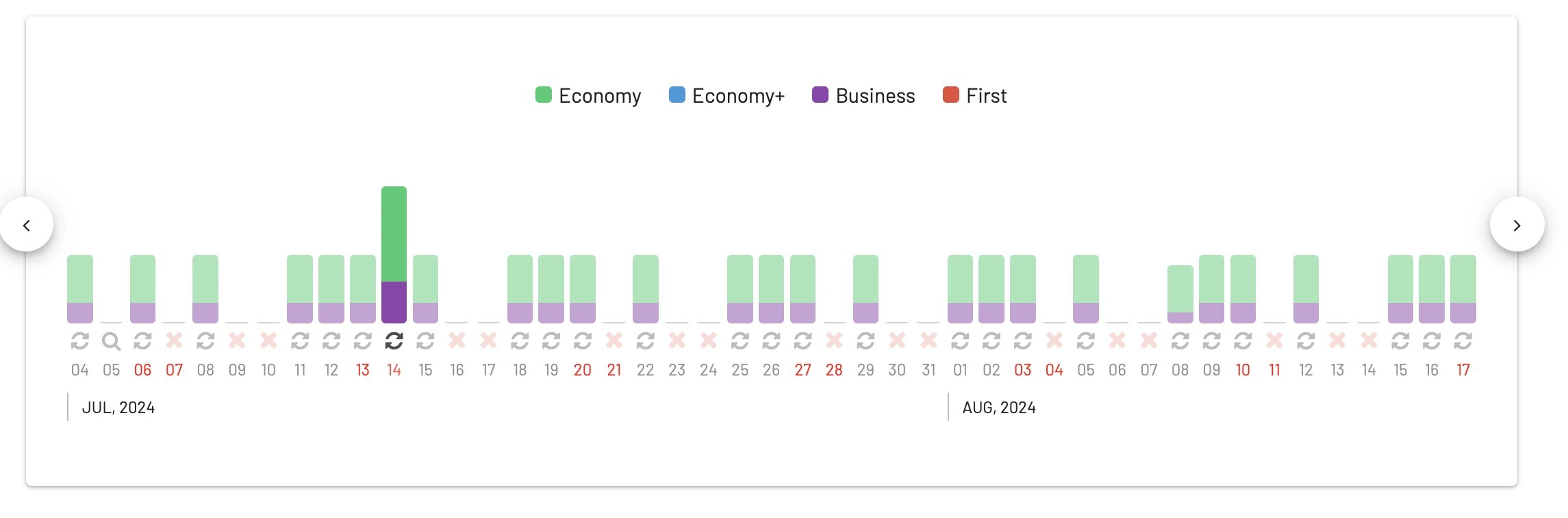The image size is (1568, 518).
Task: Click the JUL, 2024 month label
Action: (x=118, y=408)
